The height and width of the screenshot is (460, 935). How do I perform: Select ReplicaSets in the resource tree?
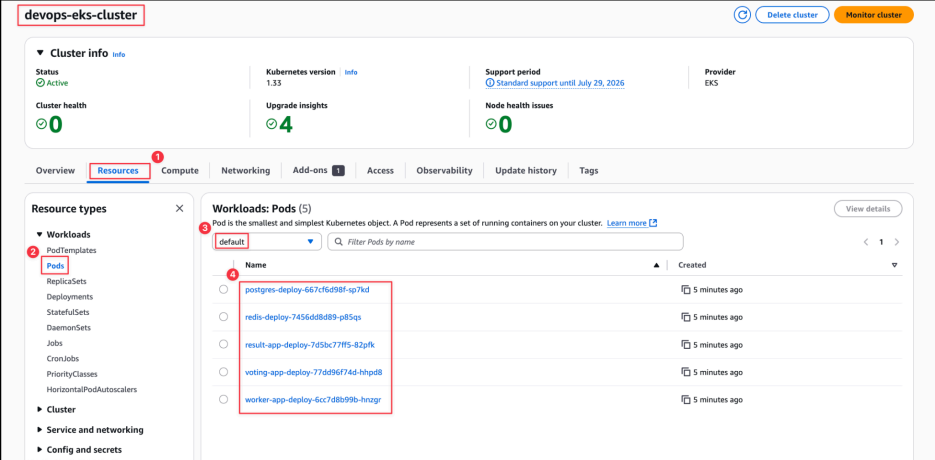click(66, 281)
